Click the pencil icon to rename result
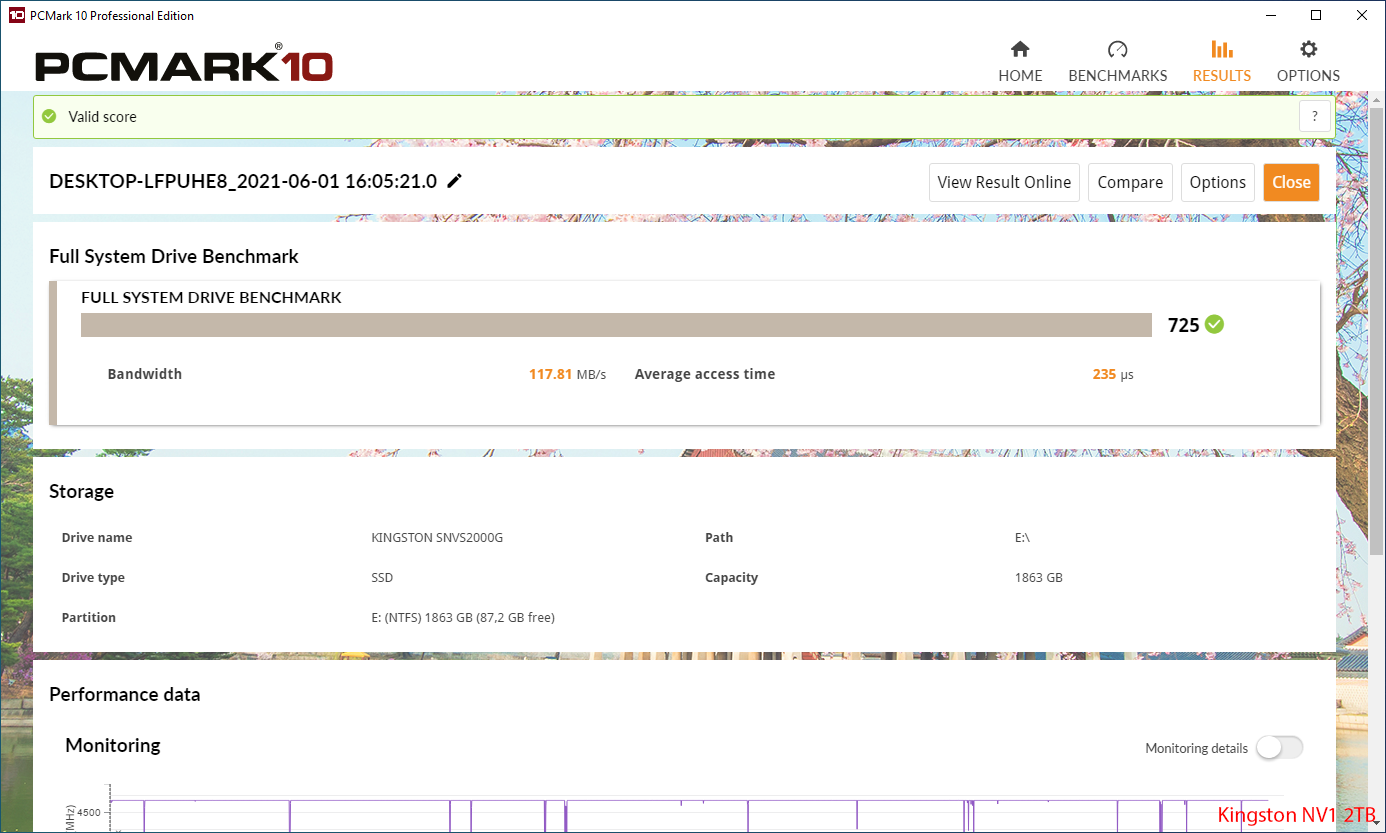The height and width of the screenshot is (833, 1386). coord(455,181)
